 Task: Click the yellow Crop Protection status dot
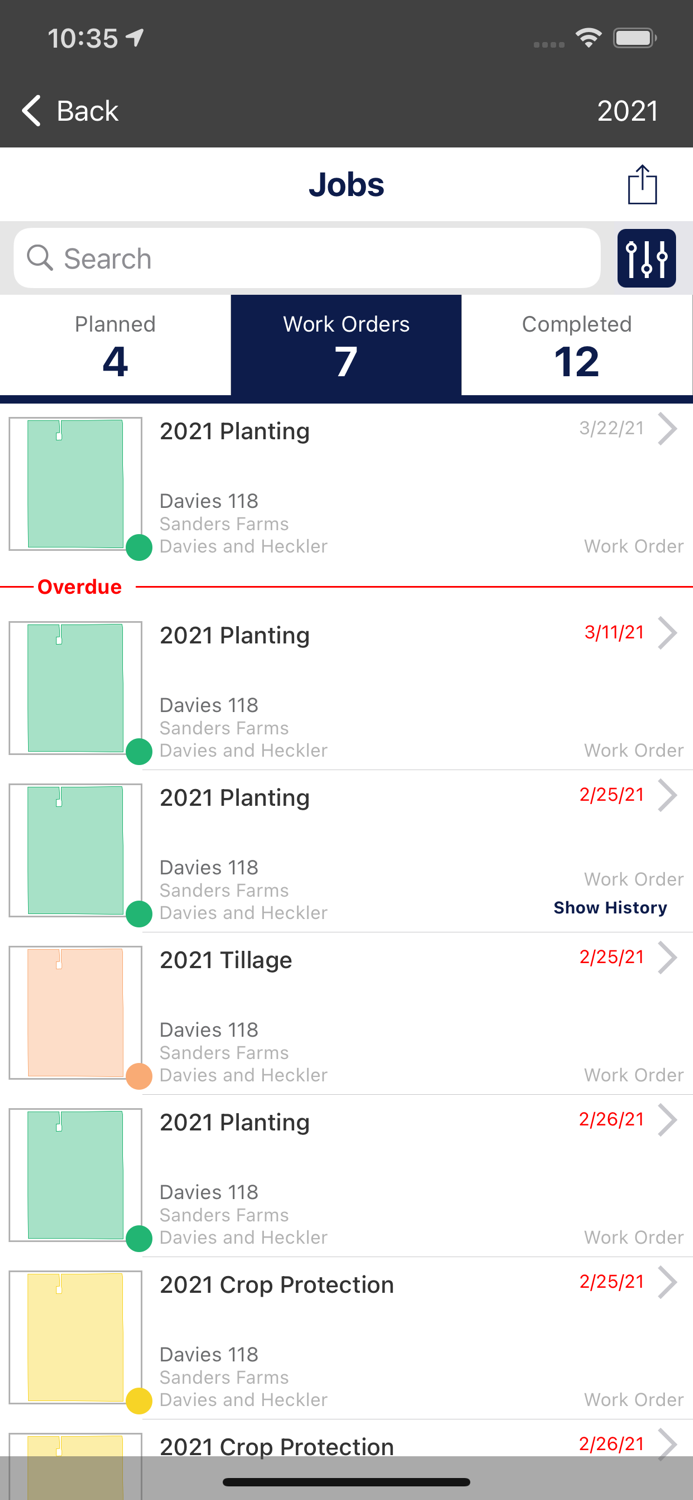tap(139, 1401)
